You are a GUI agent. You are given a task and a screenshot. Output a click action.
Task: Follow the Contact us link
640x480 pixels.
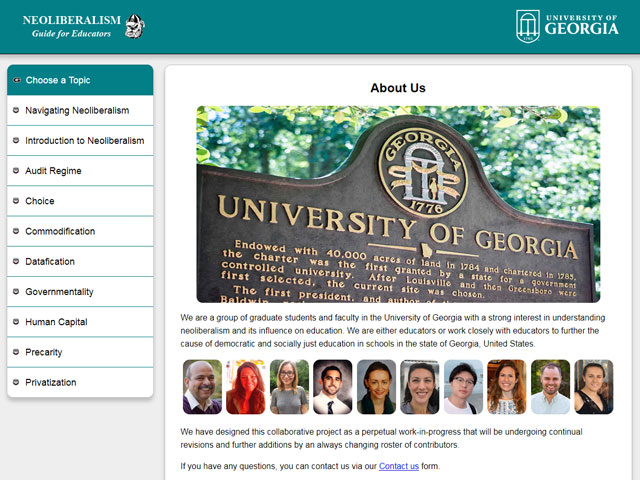tap(399, 466)
